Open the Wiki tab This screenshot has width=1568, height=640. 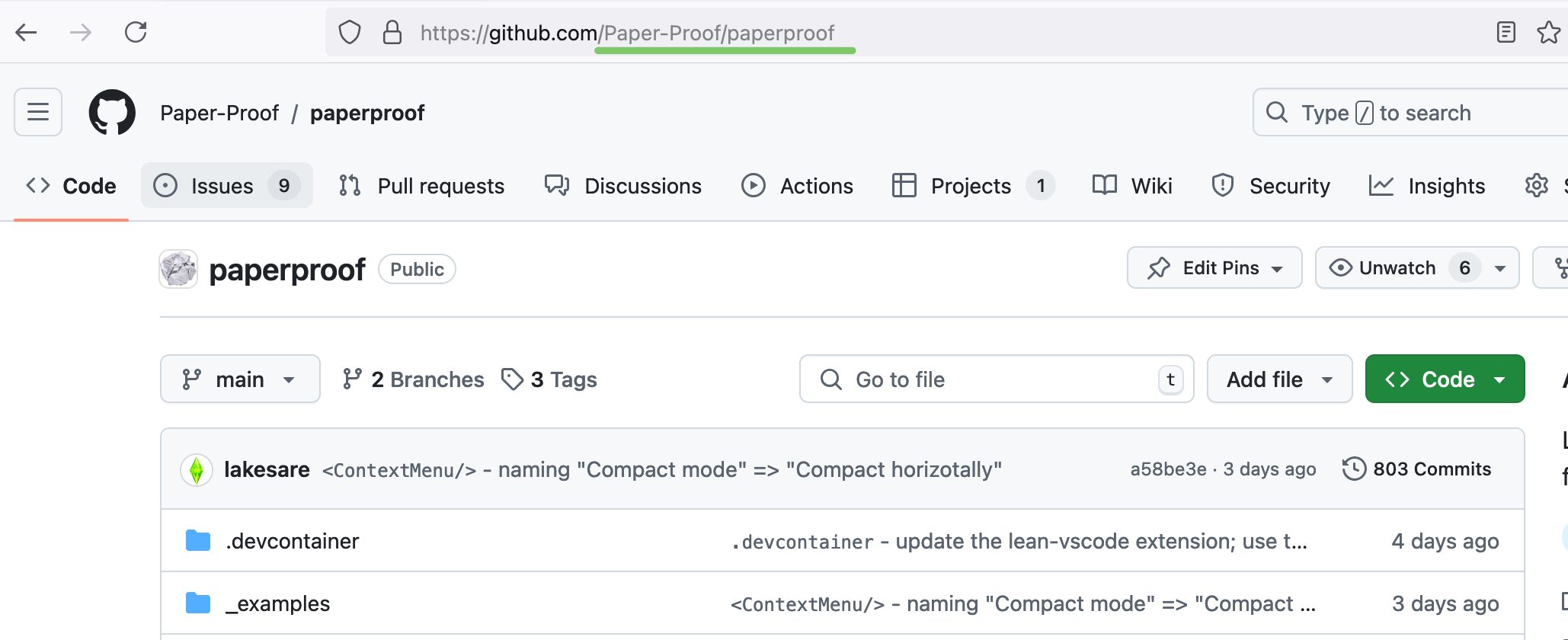(1132, 186)
